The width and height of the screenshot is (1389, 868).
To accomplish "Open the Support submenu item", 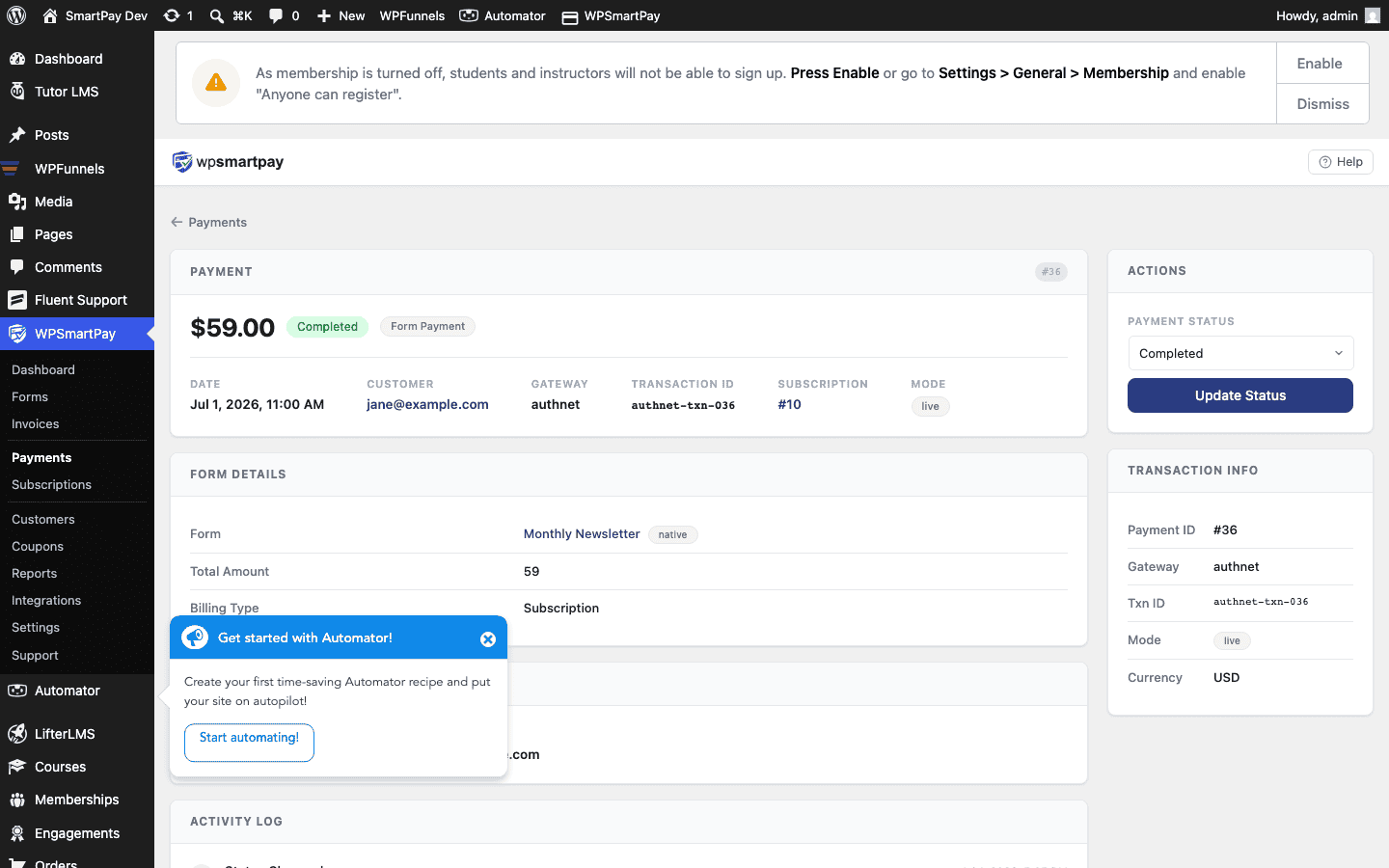I will click(x=36, y=655).
